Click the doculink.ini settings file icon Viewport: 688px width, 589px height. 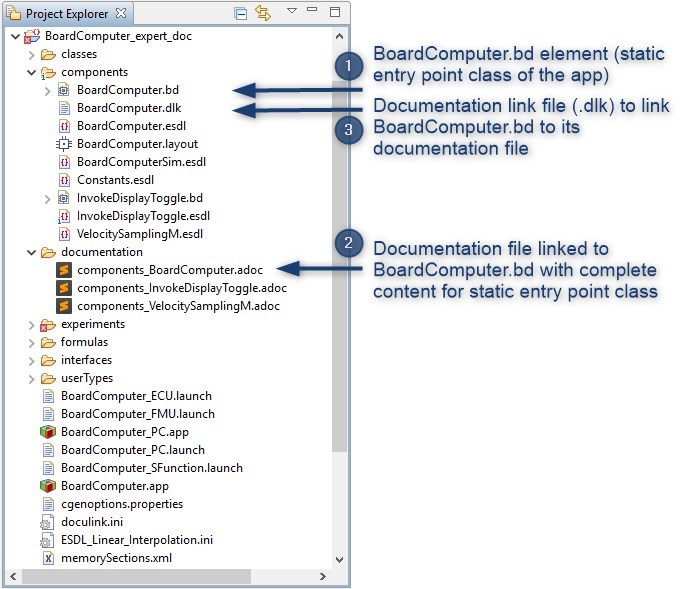(x=48, y=522)
